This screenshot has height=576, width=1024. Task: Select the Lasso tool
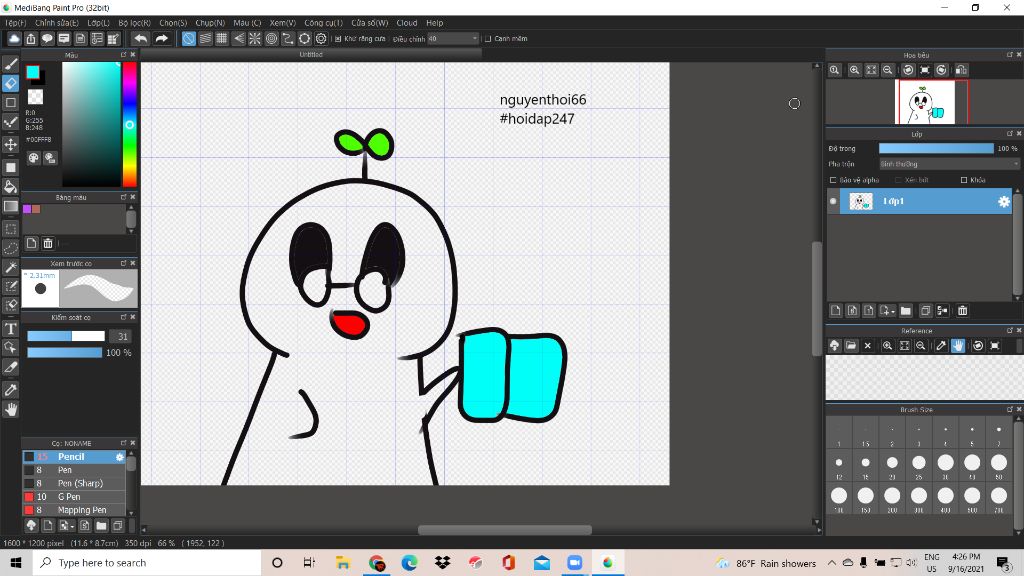point(10,248)
